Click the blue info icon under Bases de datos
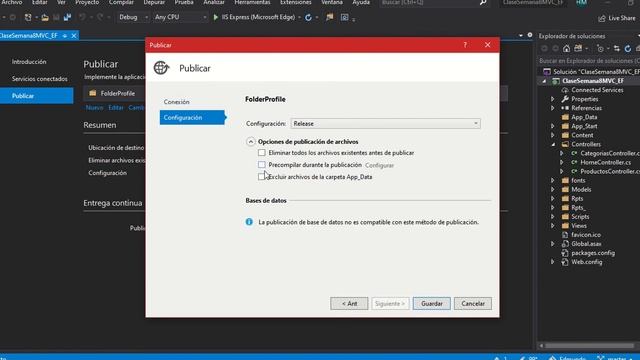The height and width of the screenshot is (360, 640). coord(249,222)
